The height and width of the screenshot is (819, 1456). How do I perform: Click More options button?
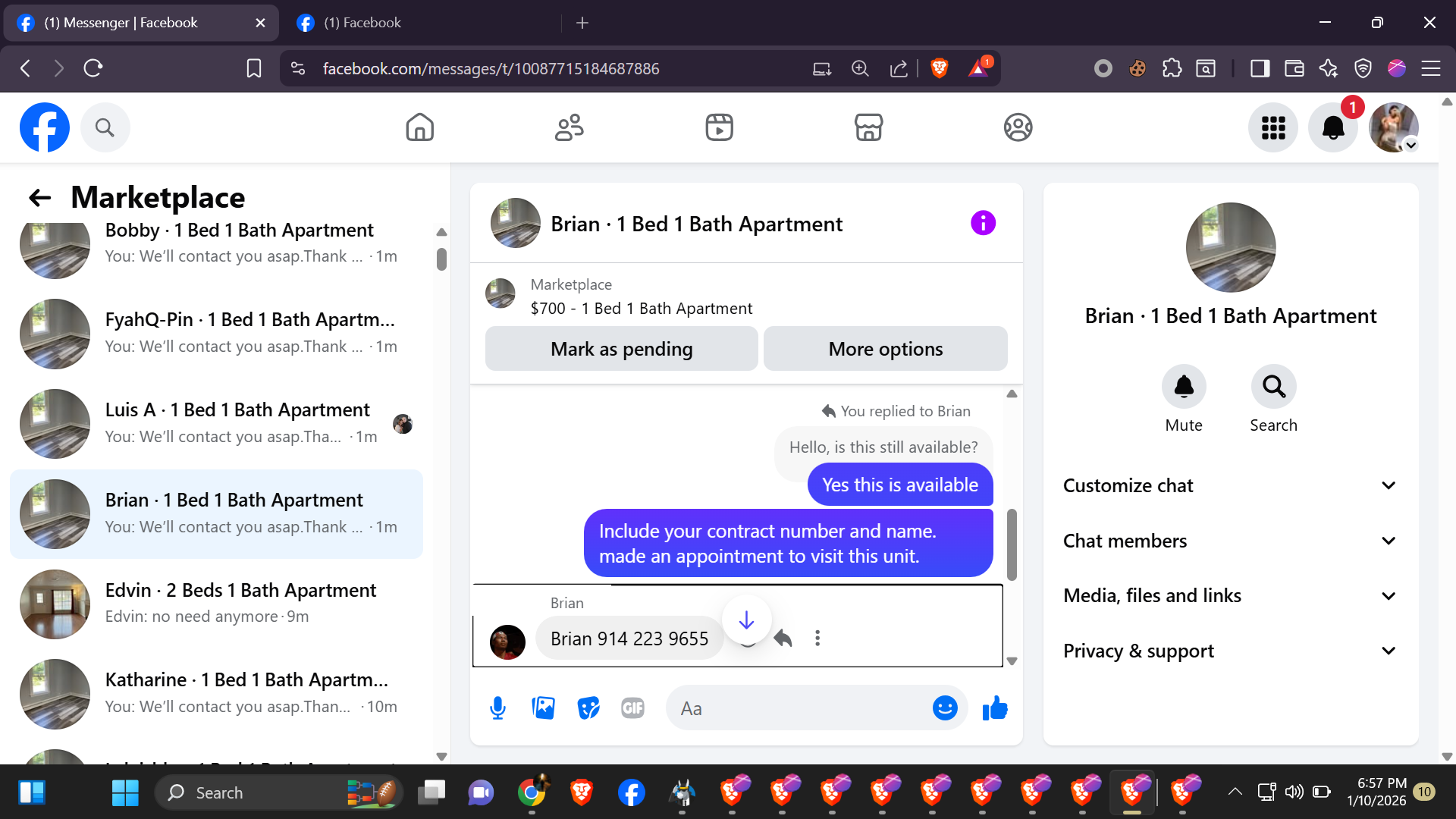885,349
